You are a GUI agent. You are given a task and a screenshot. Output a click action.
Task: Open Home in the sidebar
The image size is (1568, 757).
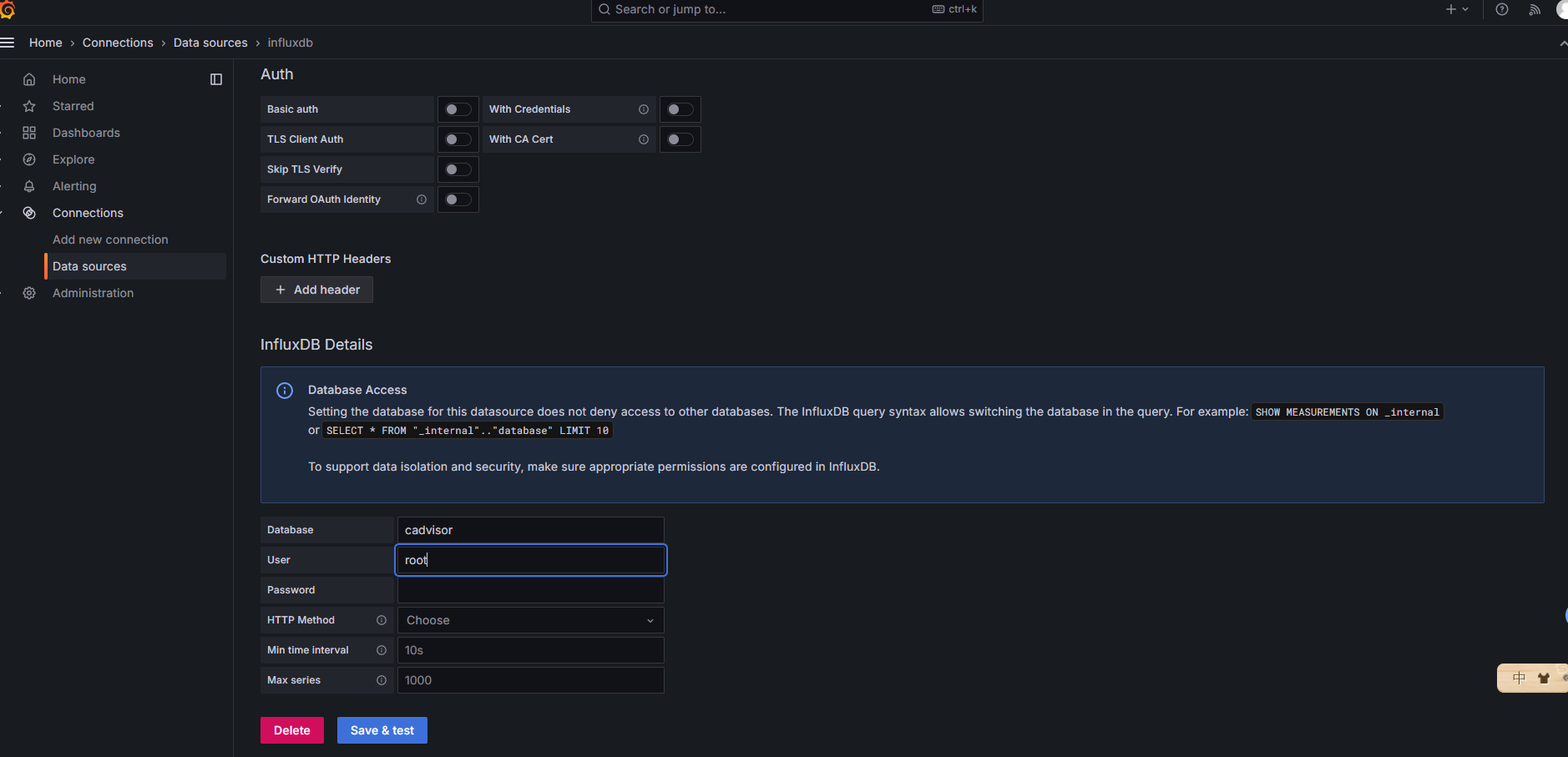(69, 79)
